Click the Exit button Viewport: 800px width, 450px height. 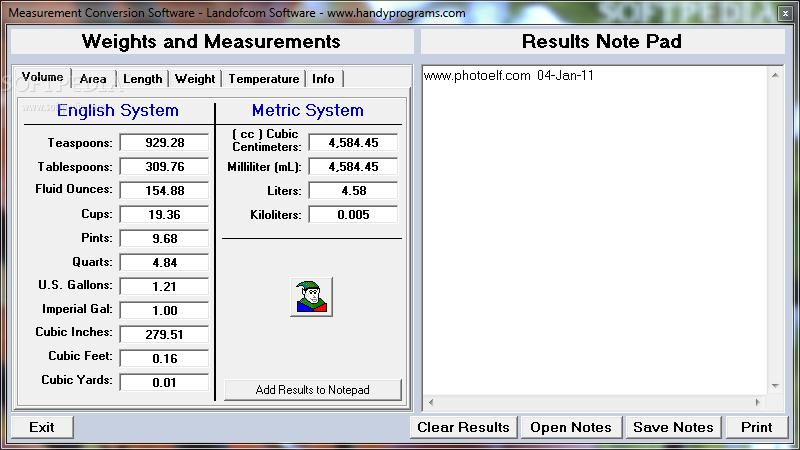pyautogui.click(x=42, y=427)
